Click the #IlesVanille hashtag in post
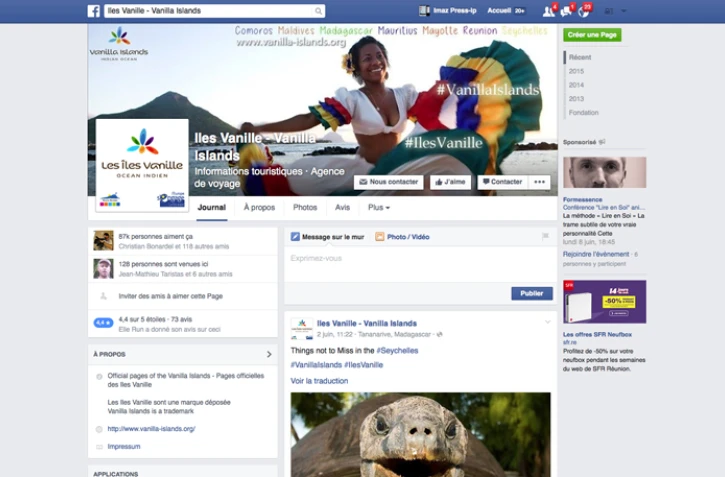 point(363,365)
